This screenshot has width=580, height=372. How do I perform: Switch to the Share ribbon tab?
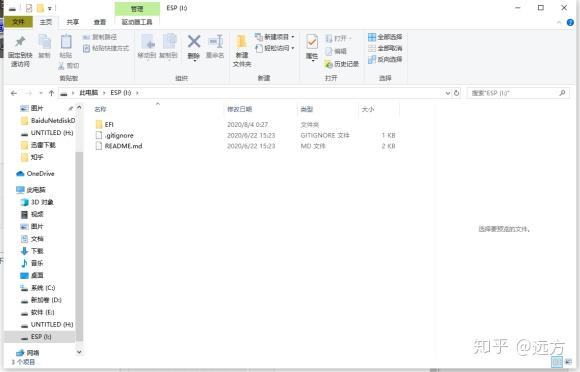[72, 22]
